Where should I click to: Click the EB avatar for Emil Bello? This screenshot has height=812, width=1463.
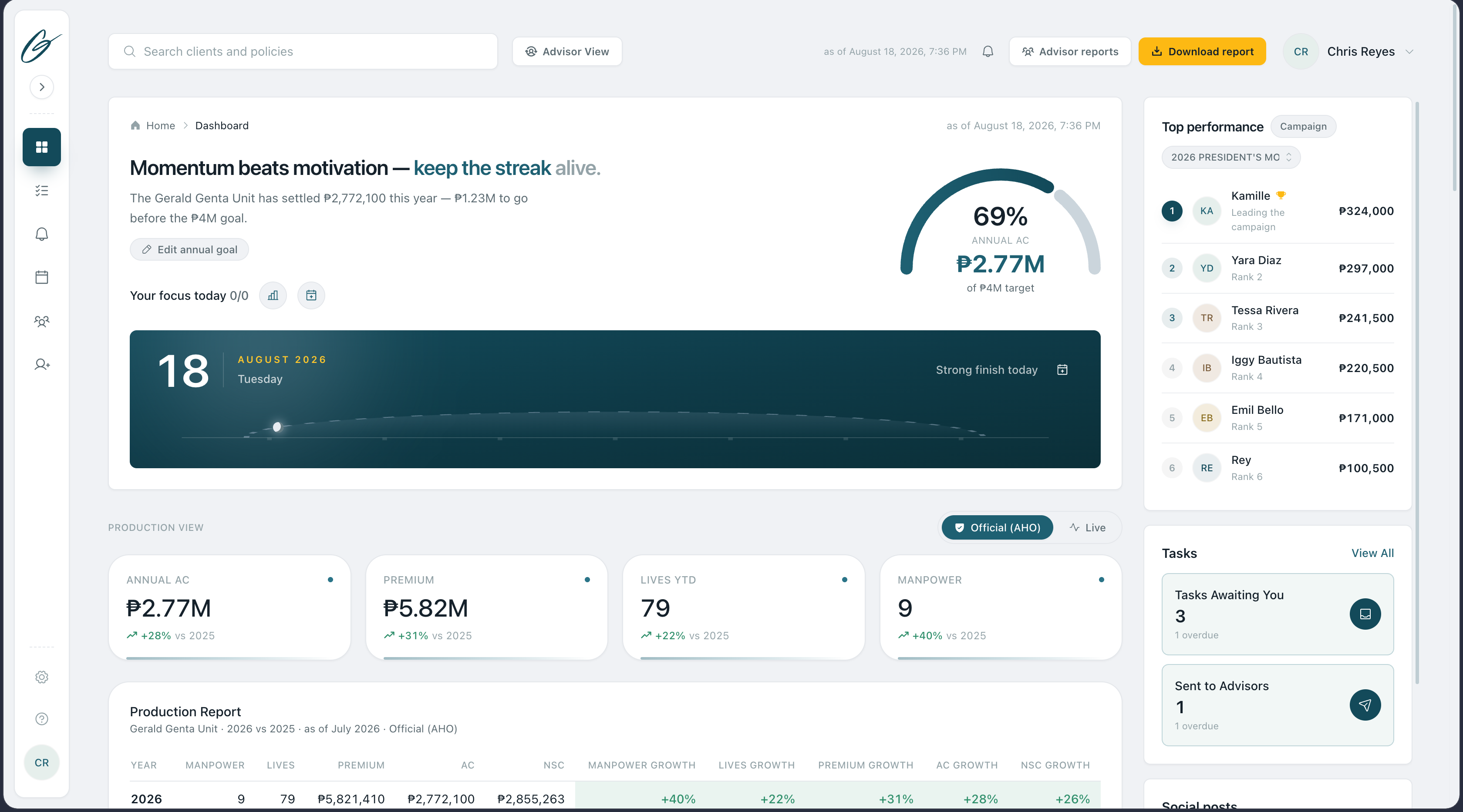(x=1206, y=418)
